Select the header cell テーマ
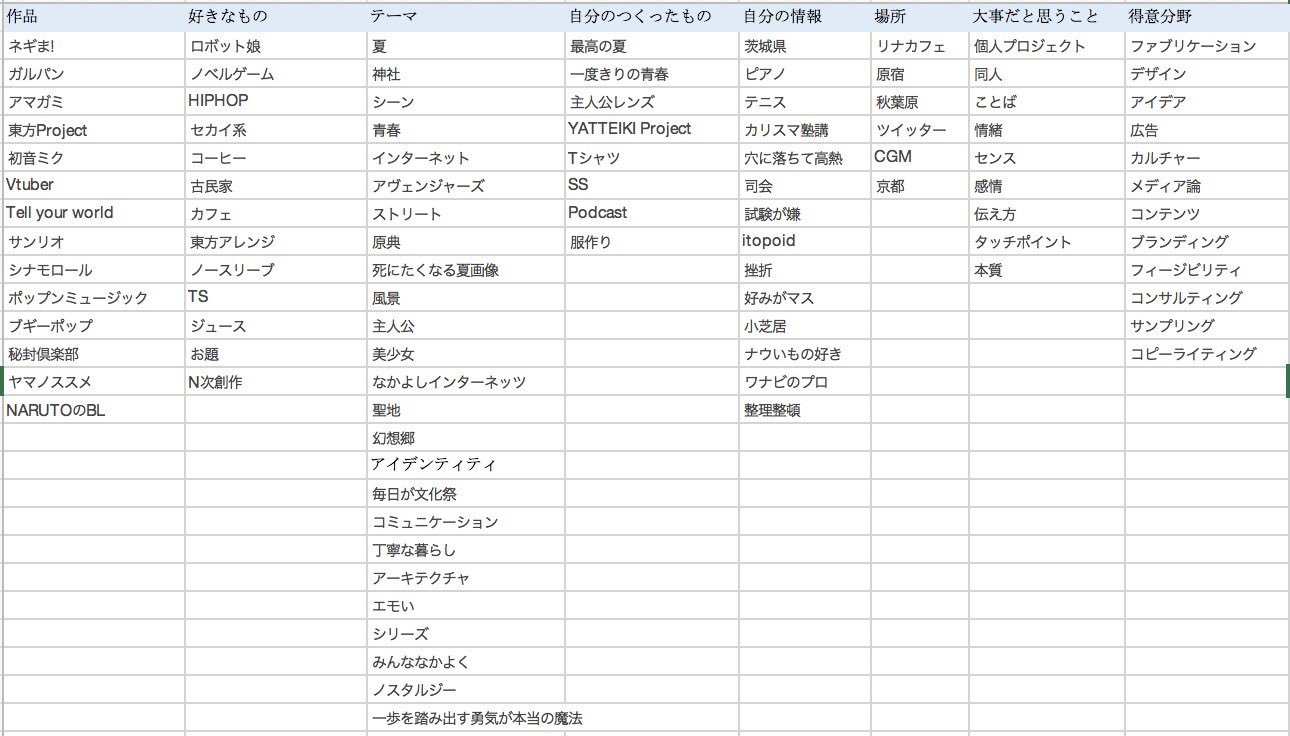1290x736 pixels. (465, 16)
